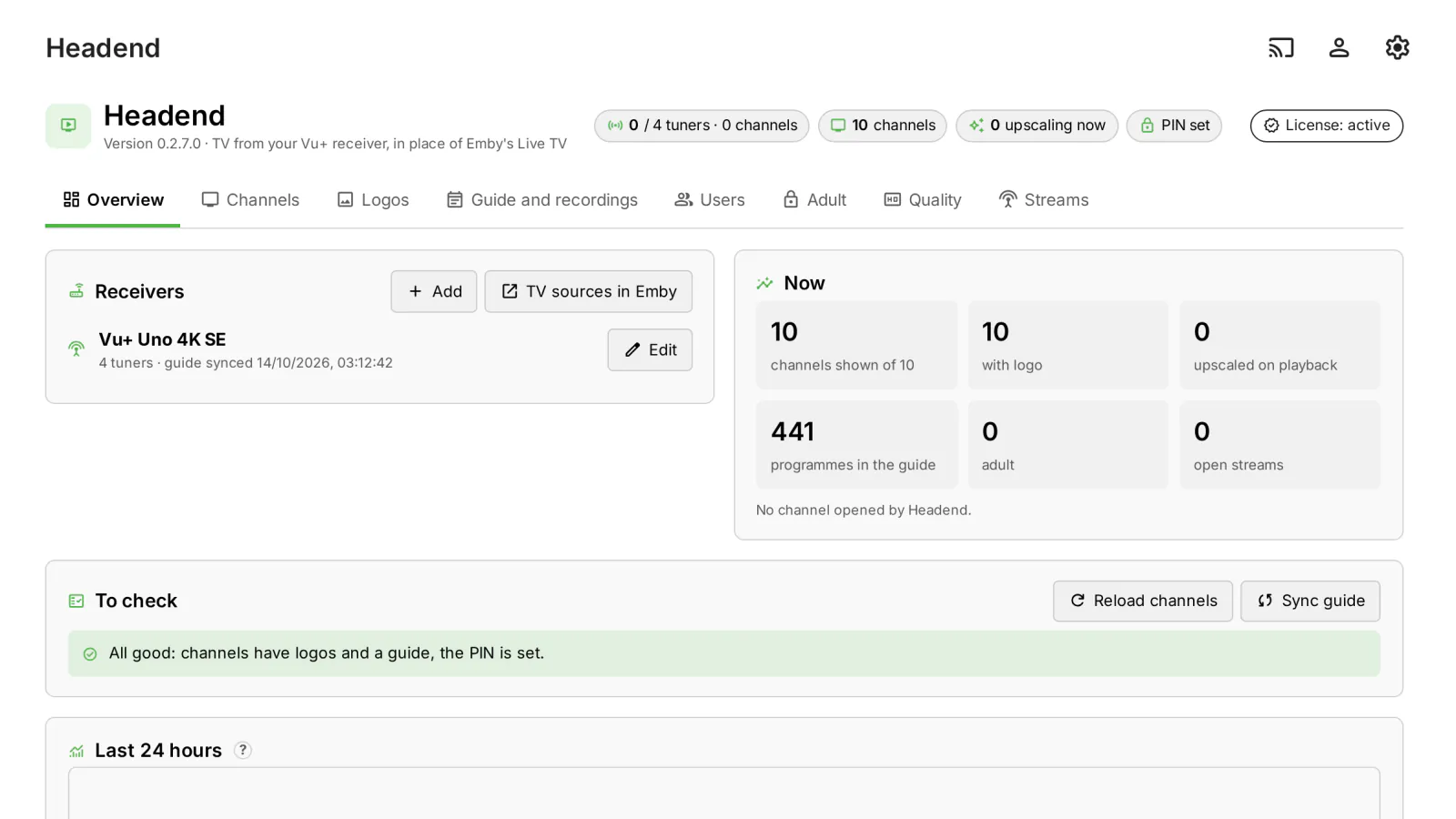Click the PIN set status chip

pyautogui.click(x=1174, y=126)
